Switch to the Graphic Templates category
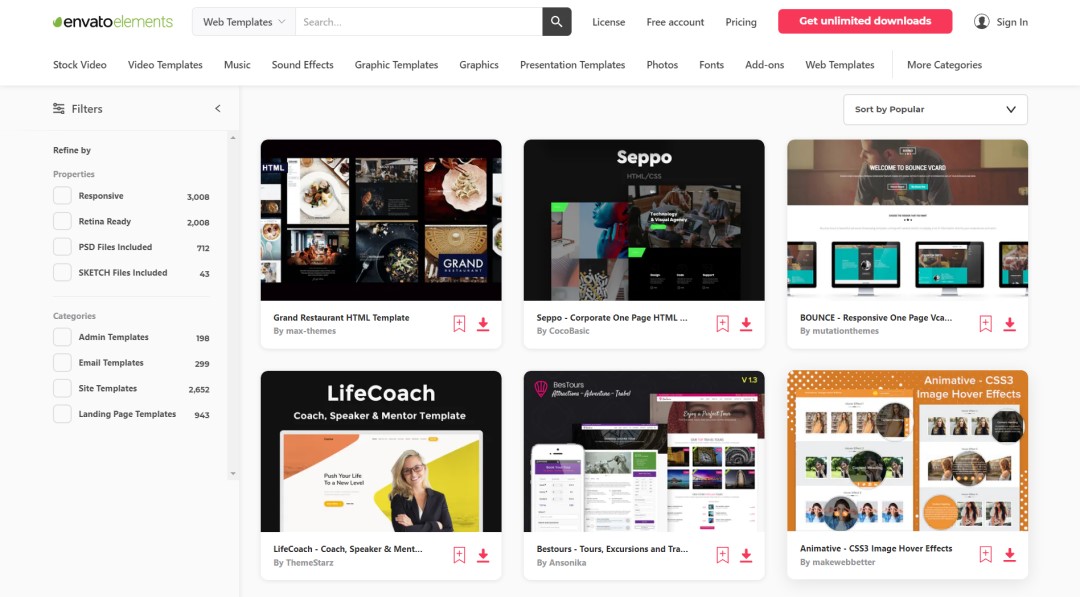The image size is (1080, 597). (396, 64)
